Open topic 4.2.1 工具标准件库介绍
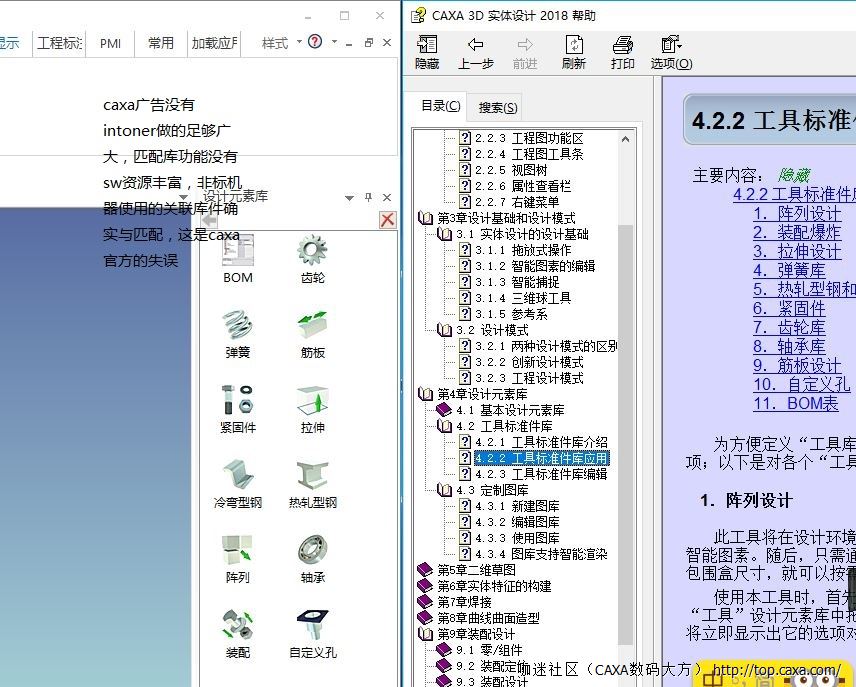The image size is (856, 687). coord(541,442)
